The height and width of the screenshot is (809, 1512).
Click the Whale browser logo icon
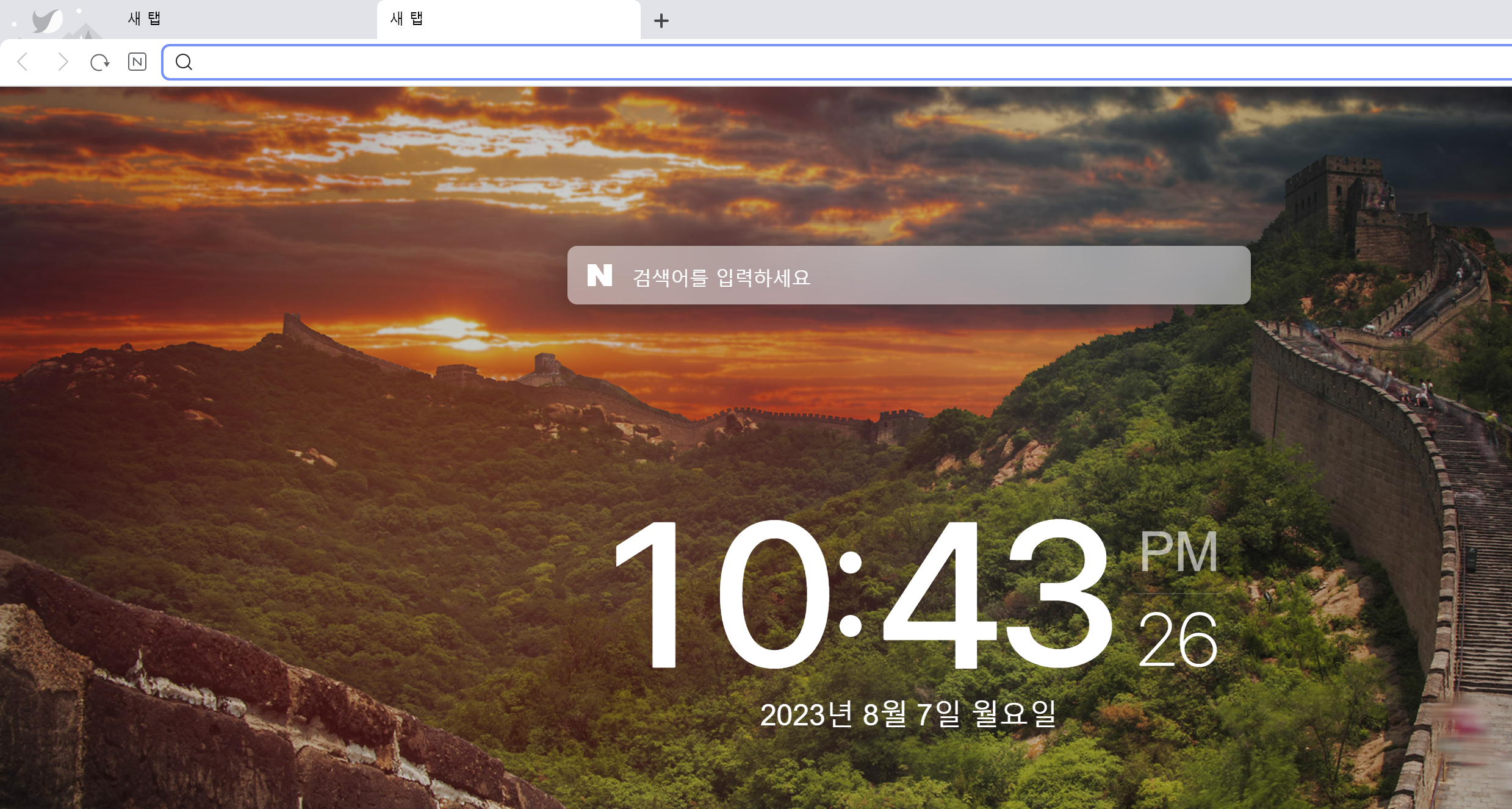(x=48, y=20)
